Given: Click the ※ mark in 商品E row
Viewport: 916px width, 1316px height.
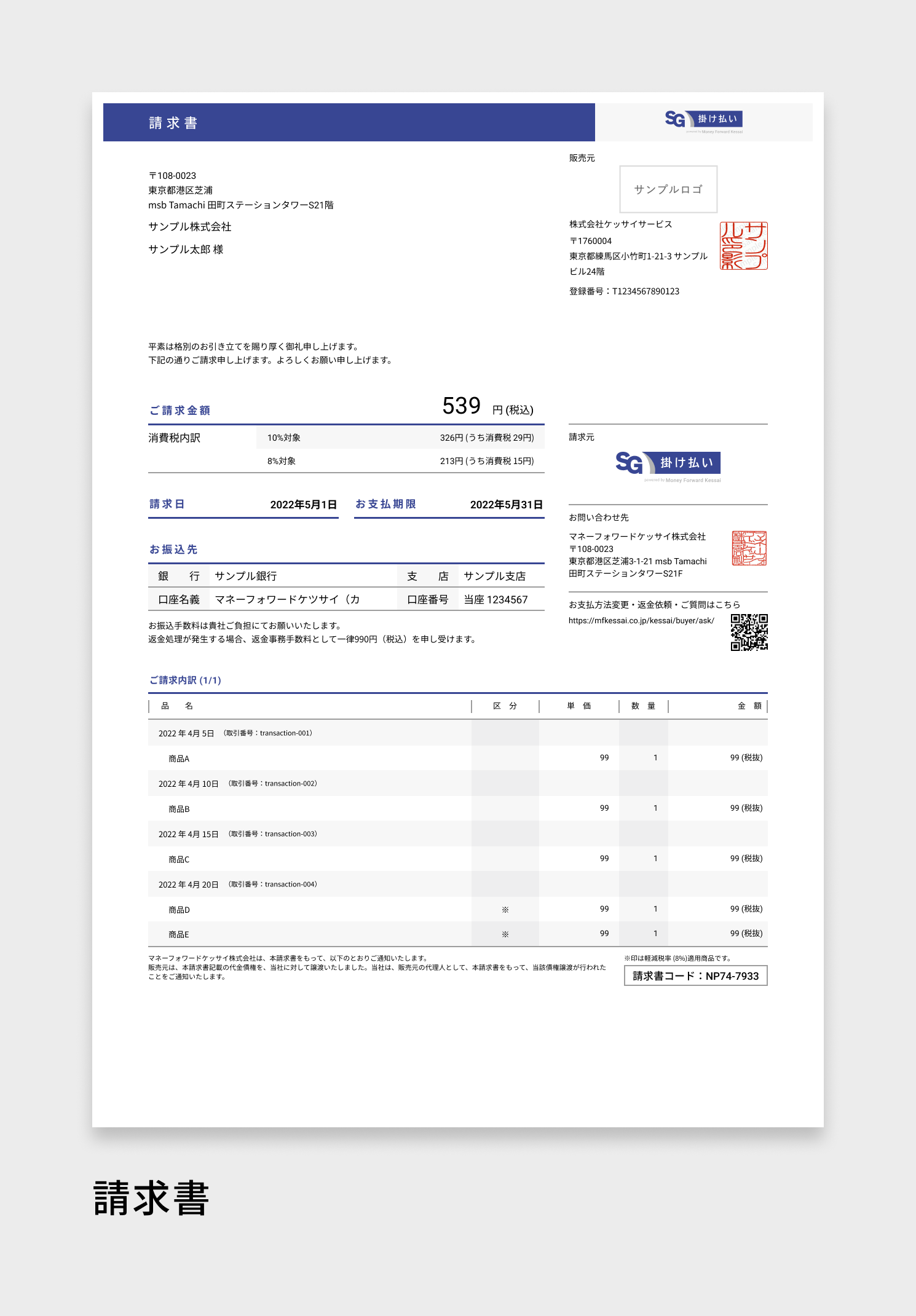Looking at the screenshot, I should pyautogui.click(x=505, y=934).
